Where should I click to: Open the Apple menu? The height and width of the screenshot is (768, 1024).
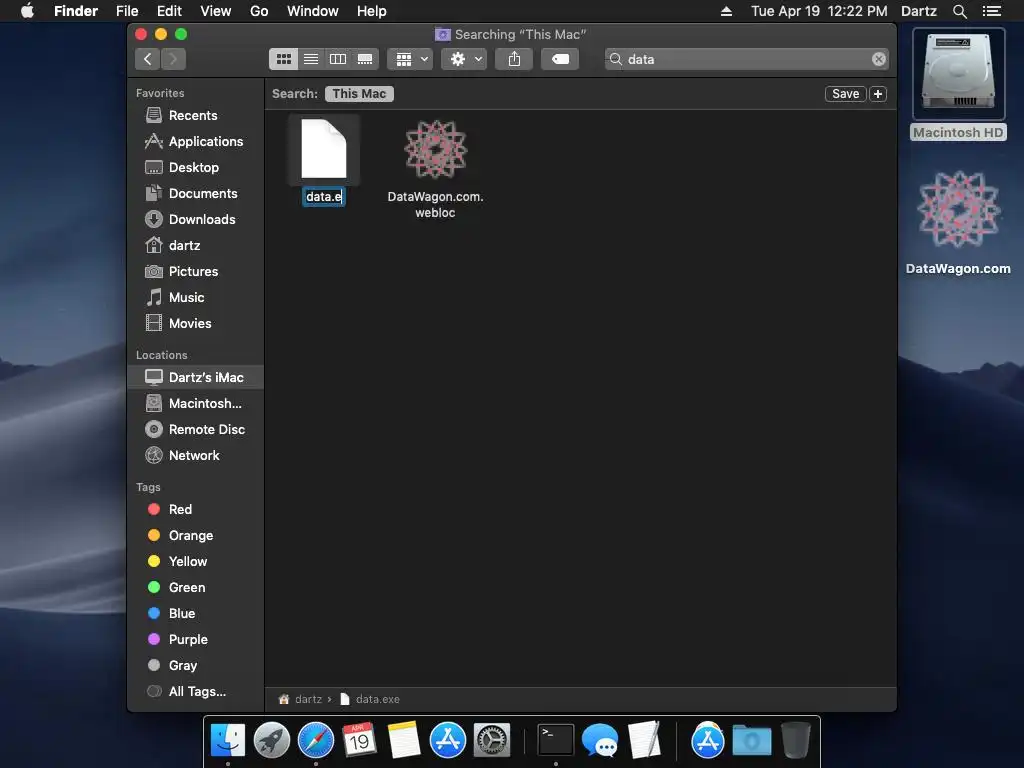pos(27,11)
